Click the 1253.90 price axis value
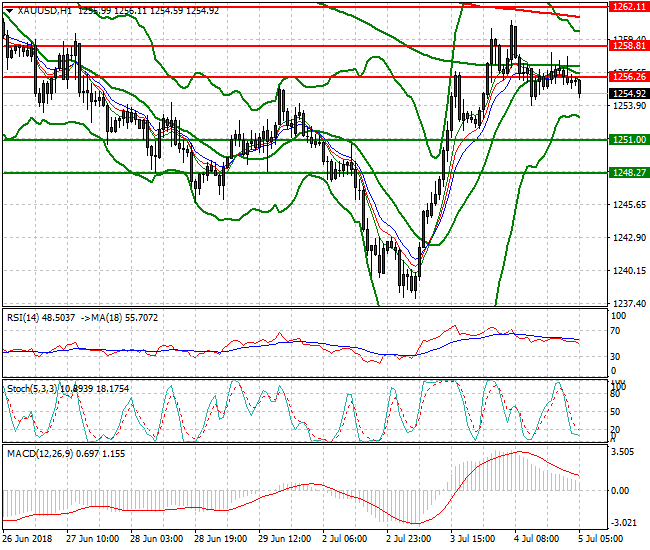The width and height of the screenshot is (650, 550). pyautogui.click(x=629, y=106)
